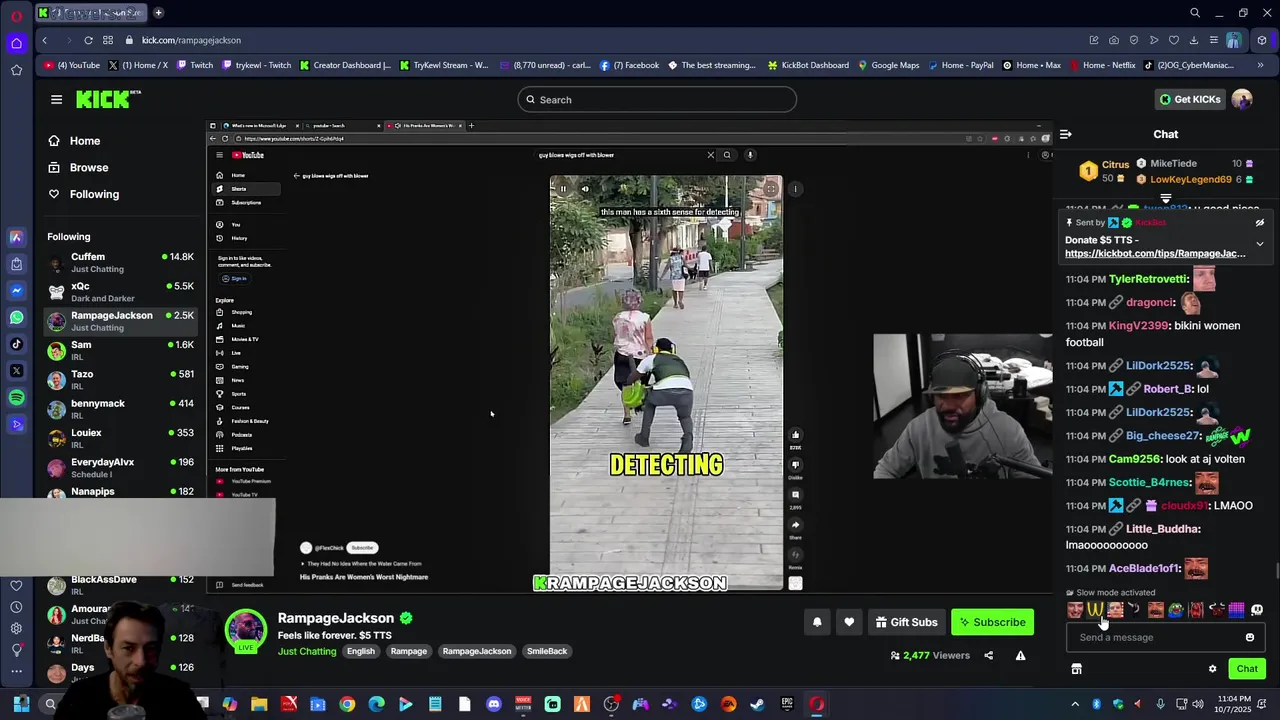Collapse the chat panel
The height and width of the screenshot is (720, 1280).
(1066, 134)
